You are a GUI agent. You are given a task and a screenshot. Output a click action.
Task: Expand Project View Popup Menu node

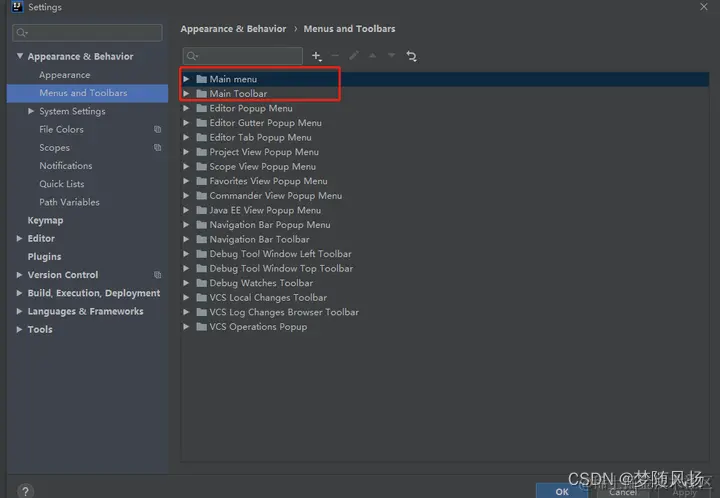[x=186, y=152]
